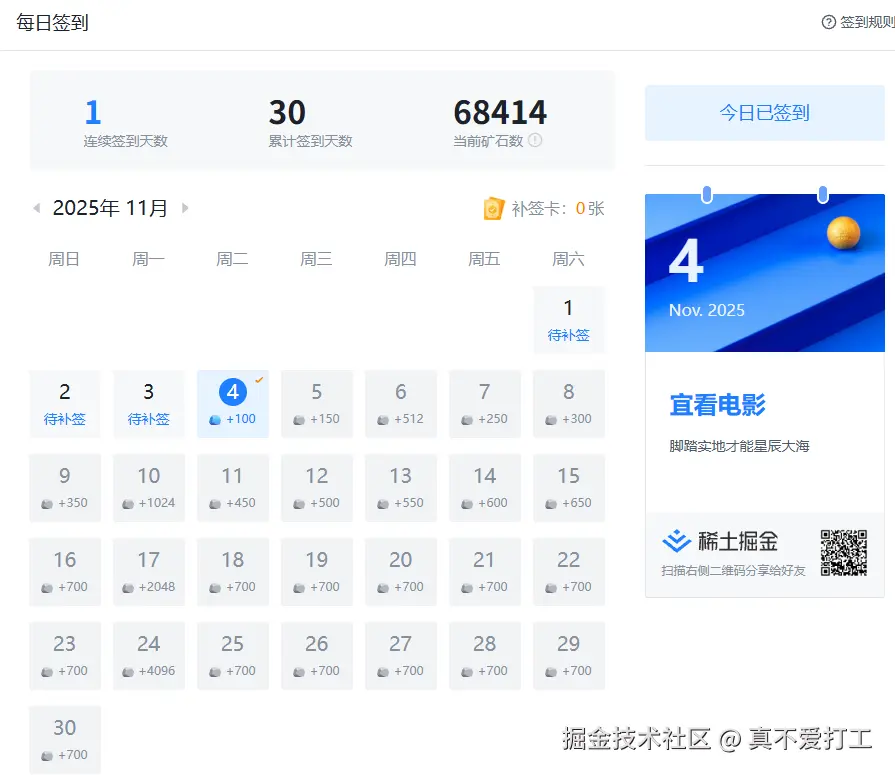The image size is (895, 775).
Task: Click the 补签卡 card icon
Action: pyautogui.click(x=492, y=208)
